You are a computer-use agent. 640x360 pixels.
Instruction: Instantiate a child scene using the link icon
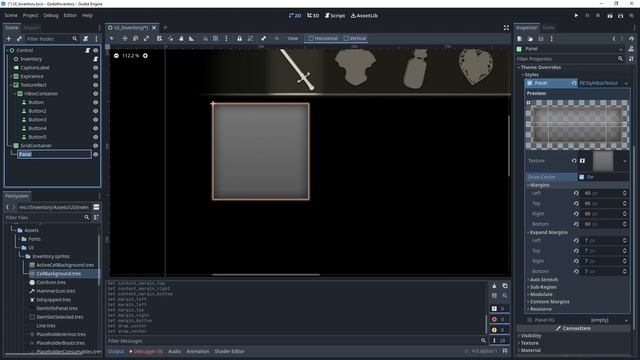pos(19,39)
